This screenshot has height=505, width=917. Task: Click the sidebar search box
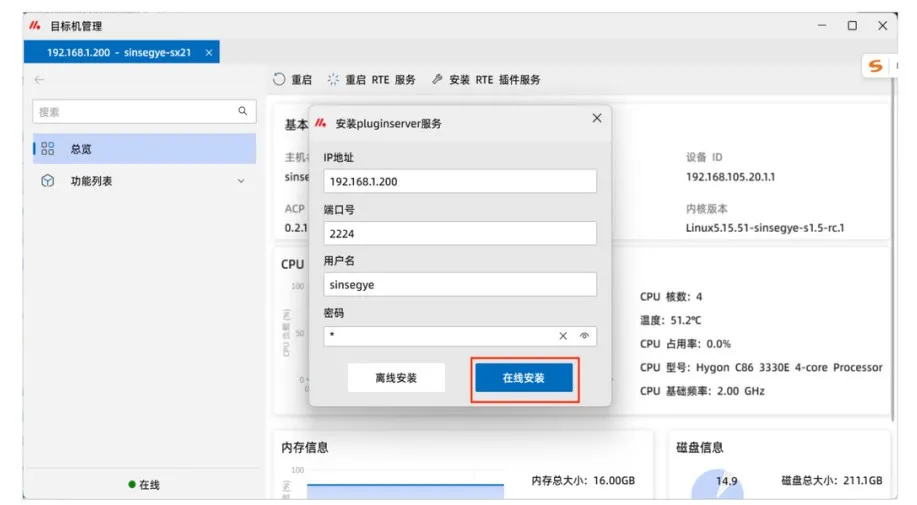pyautogui.click(x=144, y=112)
